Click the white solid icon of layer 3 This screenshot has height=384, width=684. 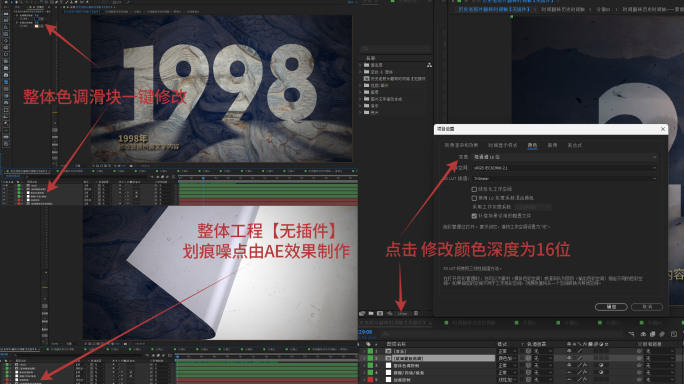pyautogui.click(x=388, y=366)
